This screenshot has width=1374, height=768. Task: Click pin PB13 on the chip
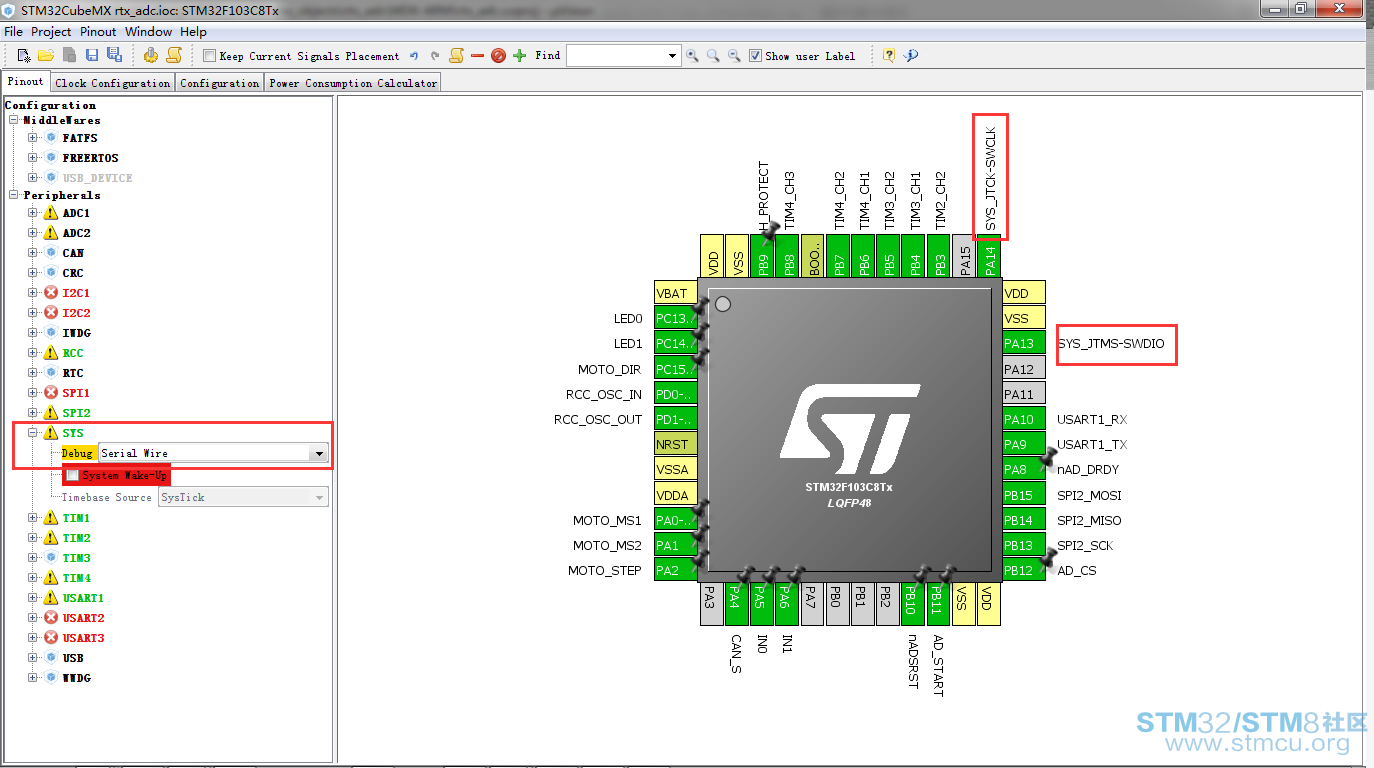1024,545
